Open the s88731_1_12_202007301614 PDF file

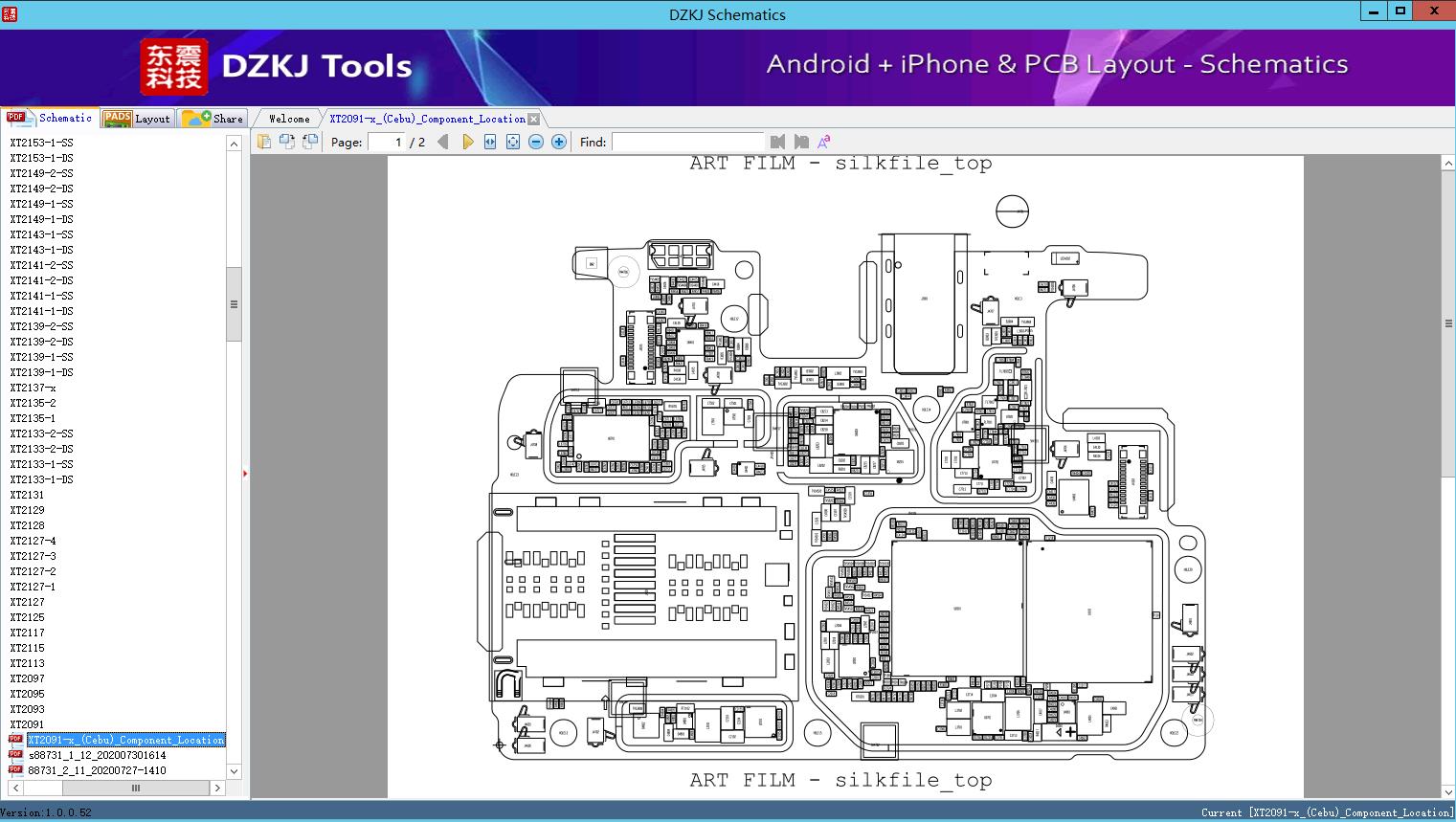97,755
